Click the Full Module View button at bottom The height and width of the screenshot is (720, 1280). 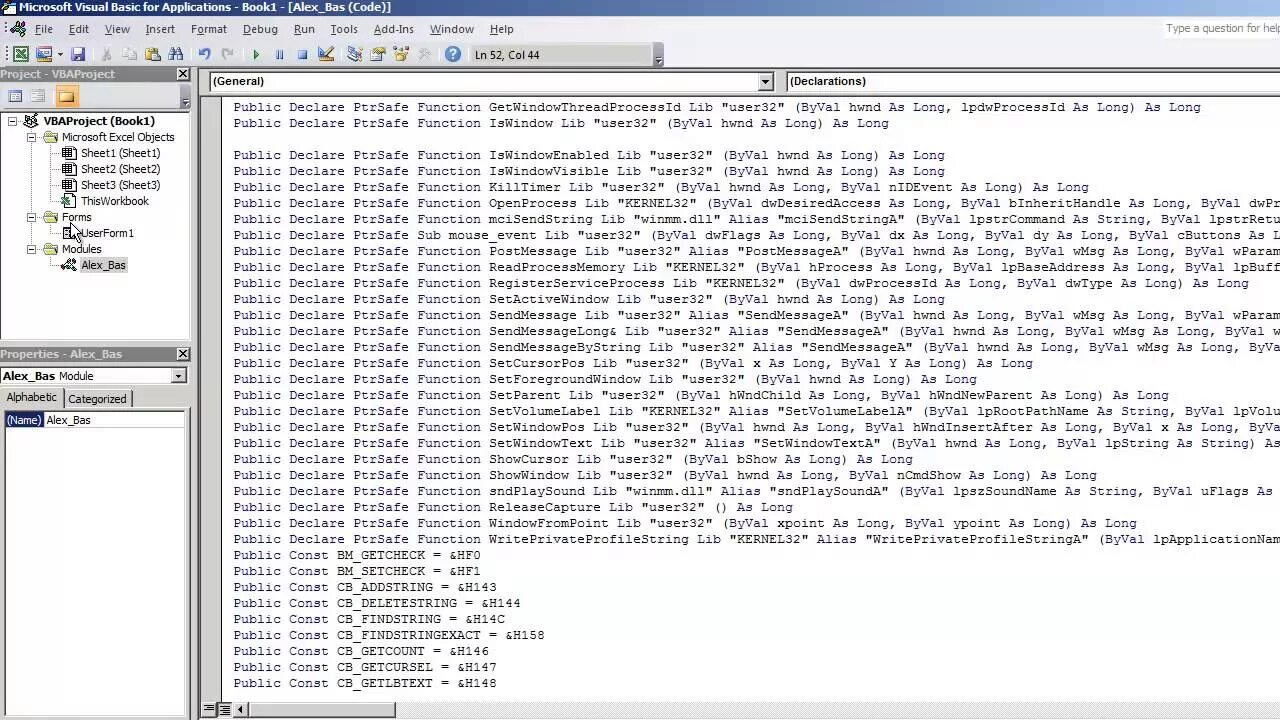click(224, 709)
